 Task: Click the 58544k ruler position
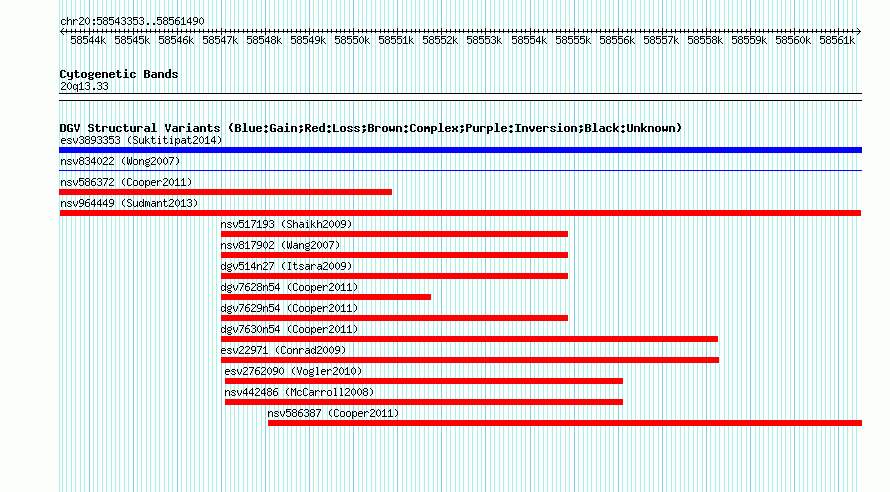[88, 40]
